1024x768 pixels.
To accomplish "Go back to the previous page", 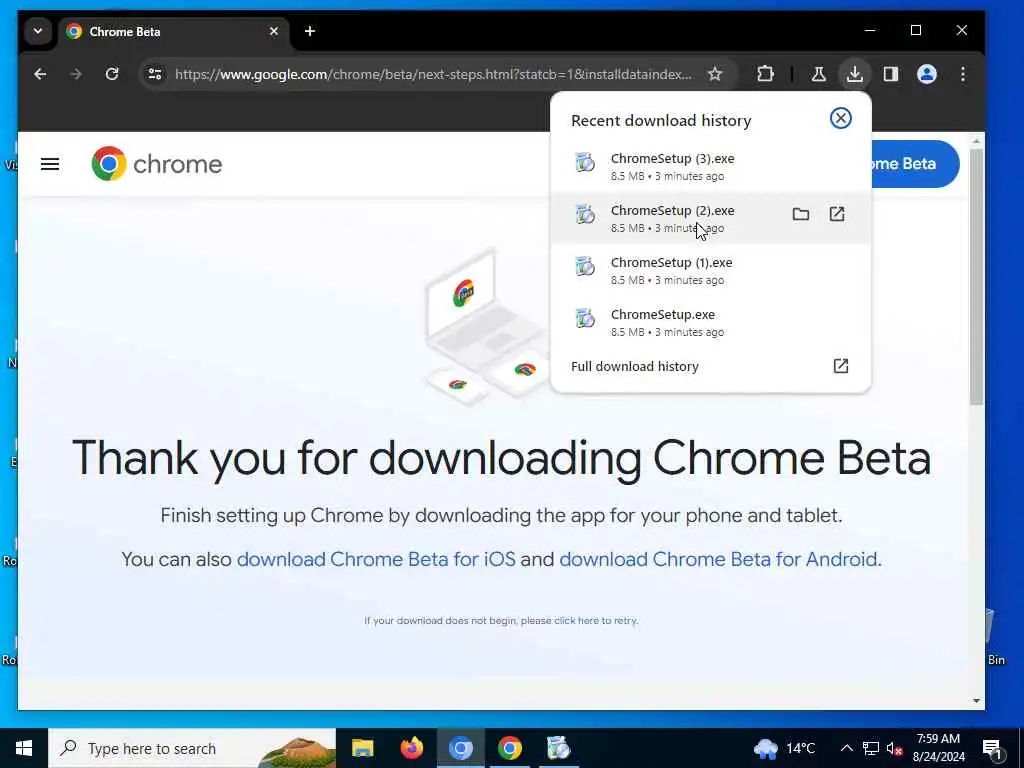I will click(40, 74).
